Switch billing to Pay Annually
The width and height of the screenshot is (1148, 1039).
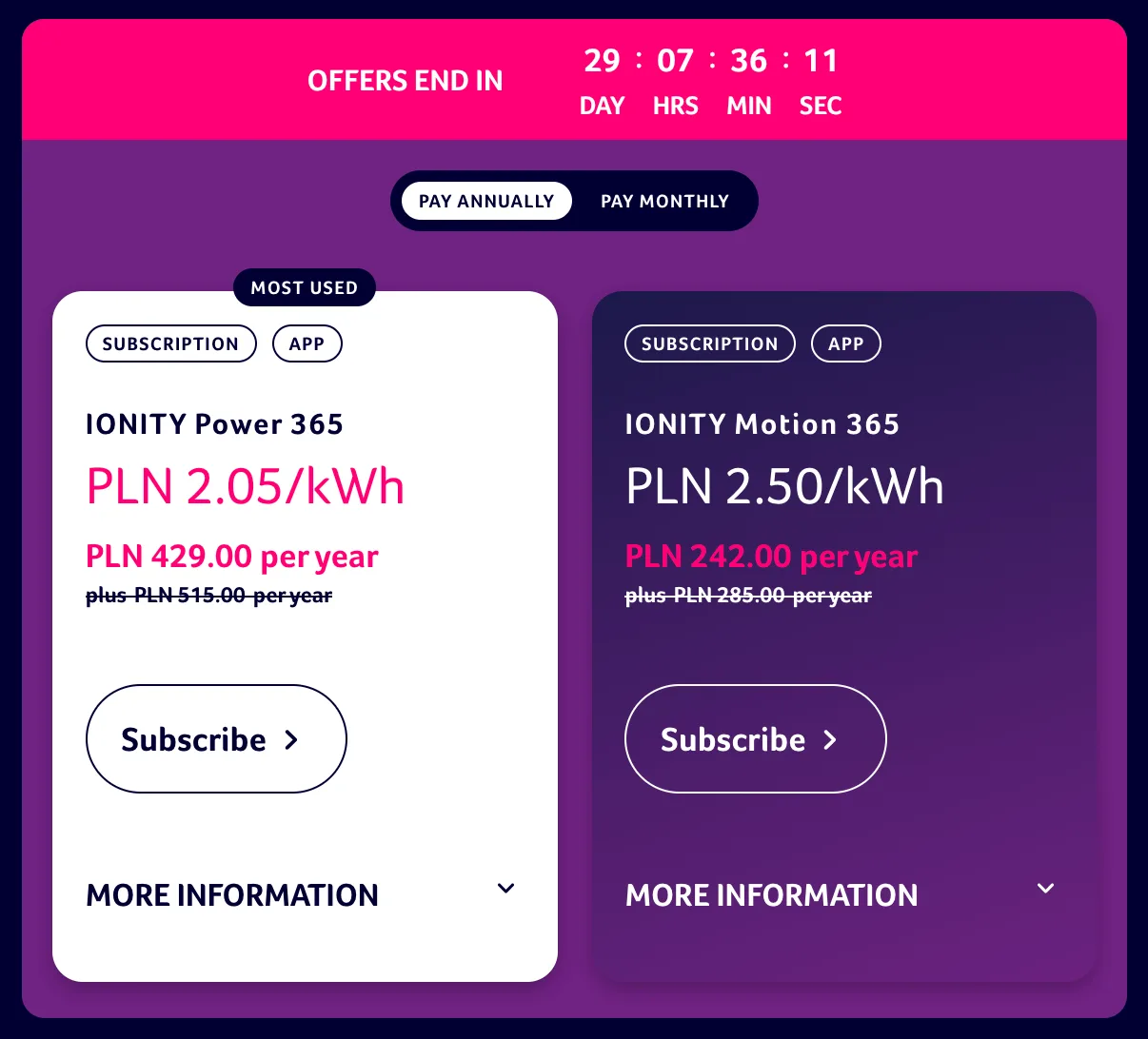click(x=485, y=201)
